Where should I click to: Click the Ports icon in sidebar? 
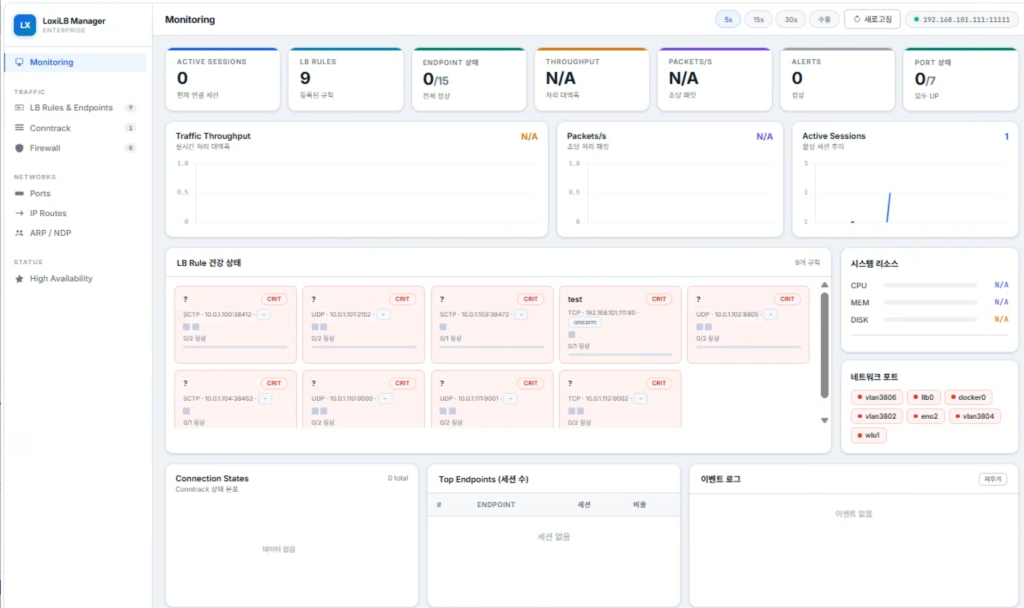19,193
